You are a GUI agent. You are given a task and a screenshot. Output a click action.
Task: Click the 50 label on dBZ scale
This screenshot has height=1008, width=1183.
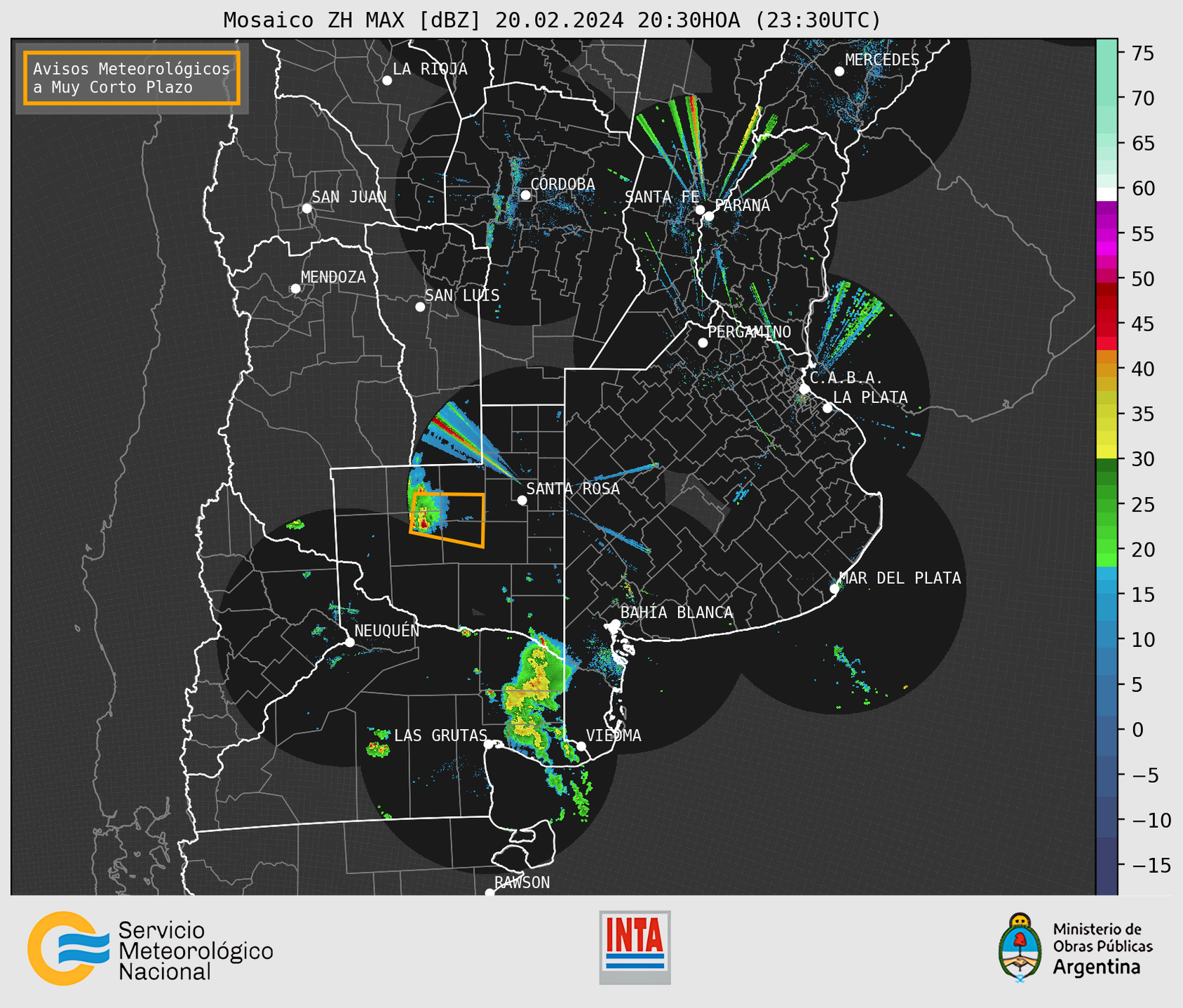coord(1142,279)
